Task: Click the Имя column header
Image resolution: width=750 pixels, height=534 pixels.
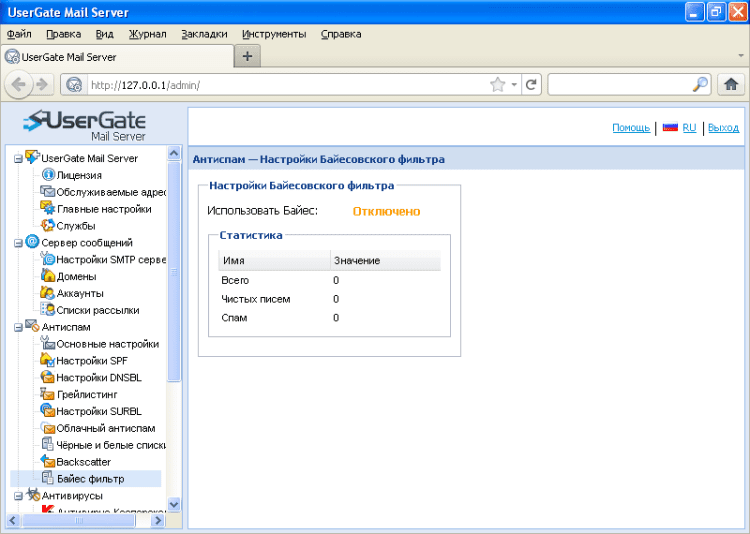Action: pyautogui.click(x=274, y=260)
